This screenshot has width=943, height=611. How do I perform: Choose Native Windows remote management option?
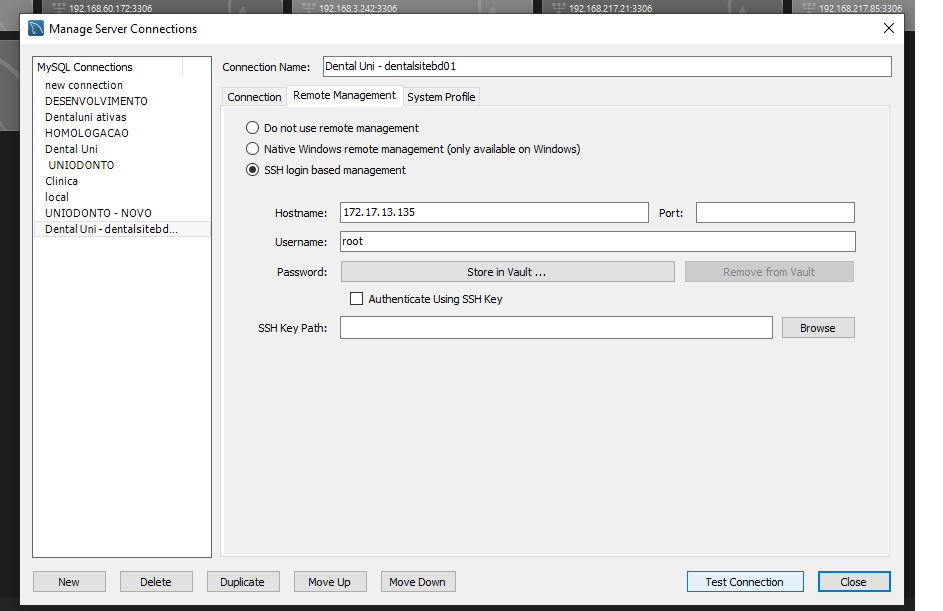point(253,149)
